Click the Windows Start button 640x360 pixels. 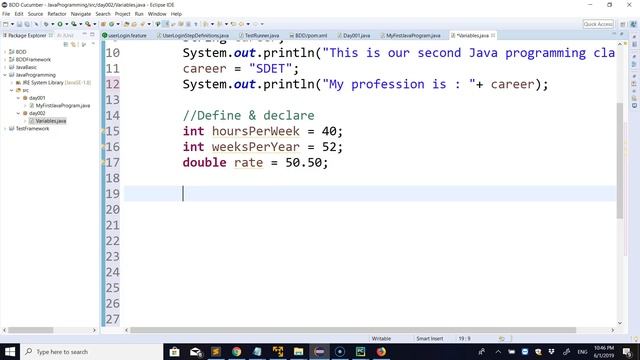coord(10,351)
